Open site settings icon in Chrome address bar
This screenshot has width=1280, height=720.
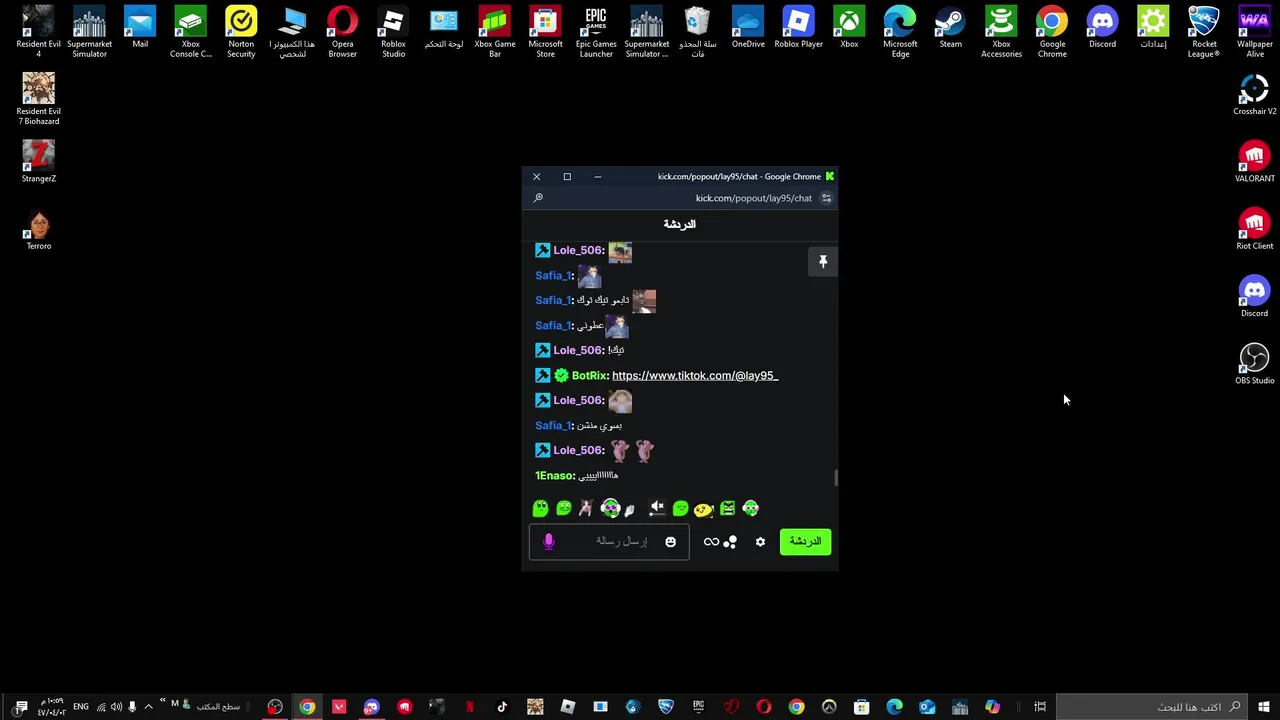pyautogui.click(x=826, y=198)
